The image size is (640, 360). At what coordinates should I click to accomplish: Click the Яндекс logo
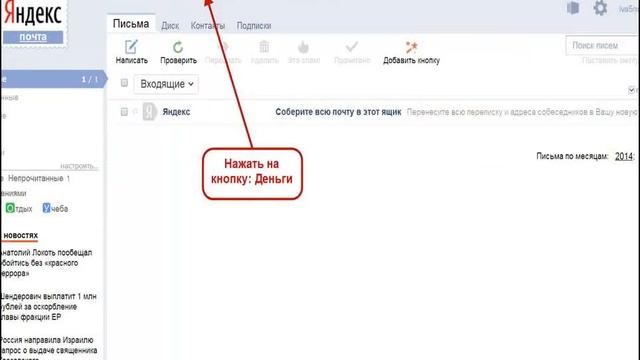[x=33, y=13]
